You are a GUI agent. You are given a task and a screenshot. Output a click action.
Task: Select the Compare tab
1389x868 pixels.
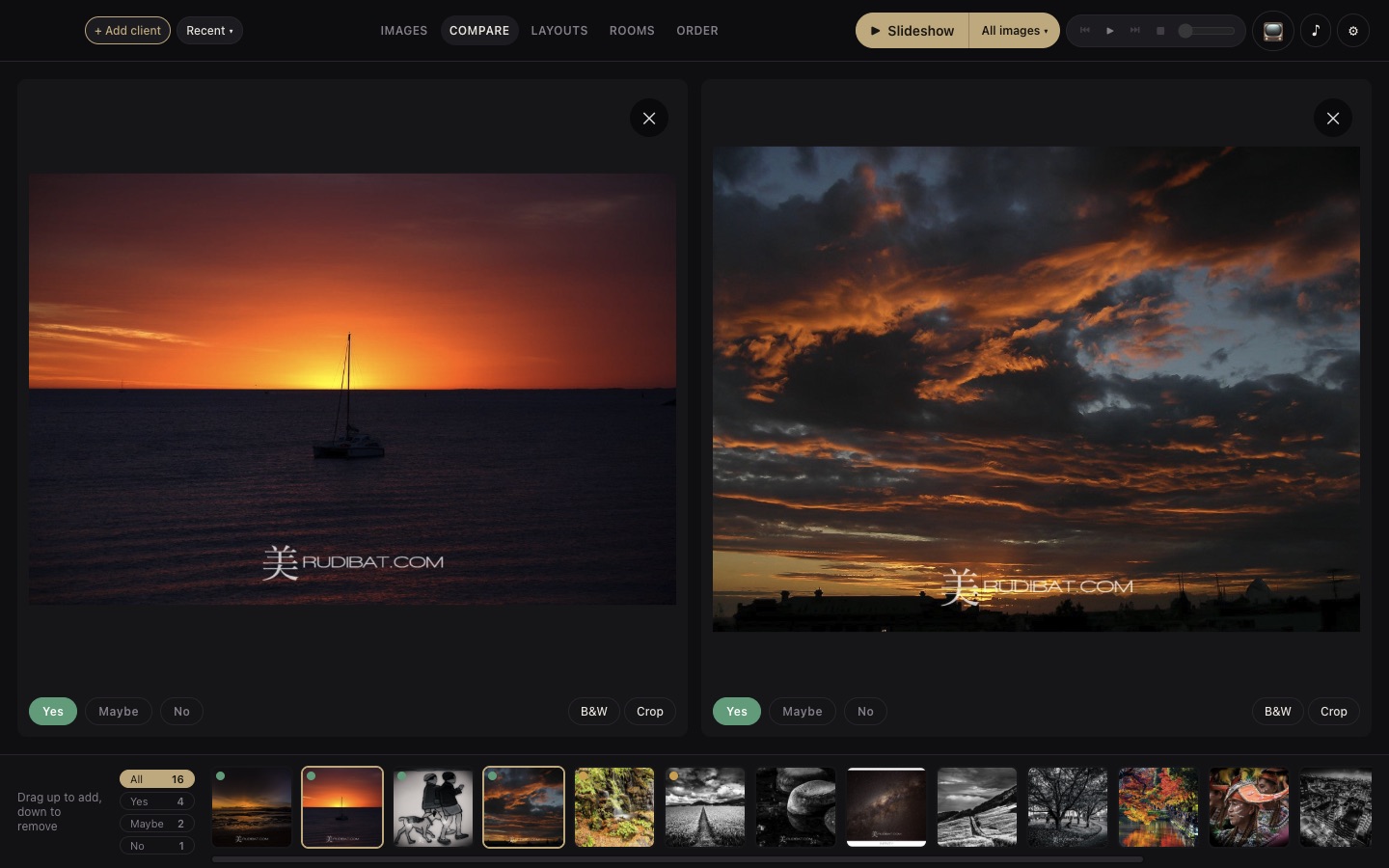click(x=479, y=31)
